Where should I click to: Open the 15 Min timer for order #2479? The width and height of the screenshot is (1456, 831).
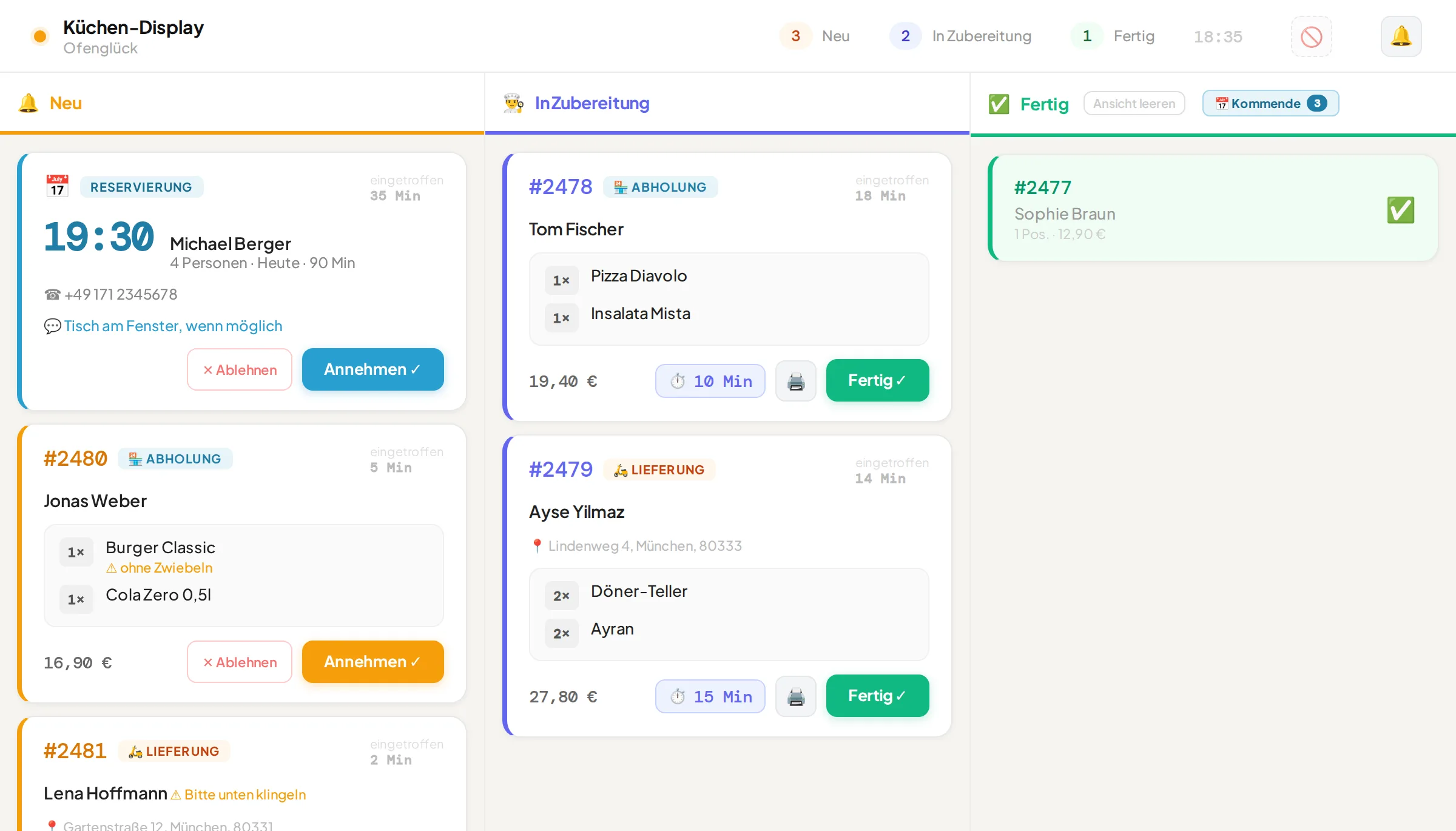click(710, 696)
